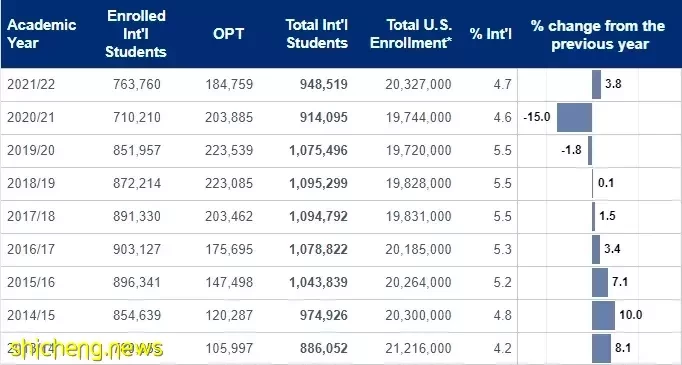Select the 223,539 OPT value
The height and width of the screenshot is (365, 682).
click(229, 150)
